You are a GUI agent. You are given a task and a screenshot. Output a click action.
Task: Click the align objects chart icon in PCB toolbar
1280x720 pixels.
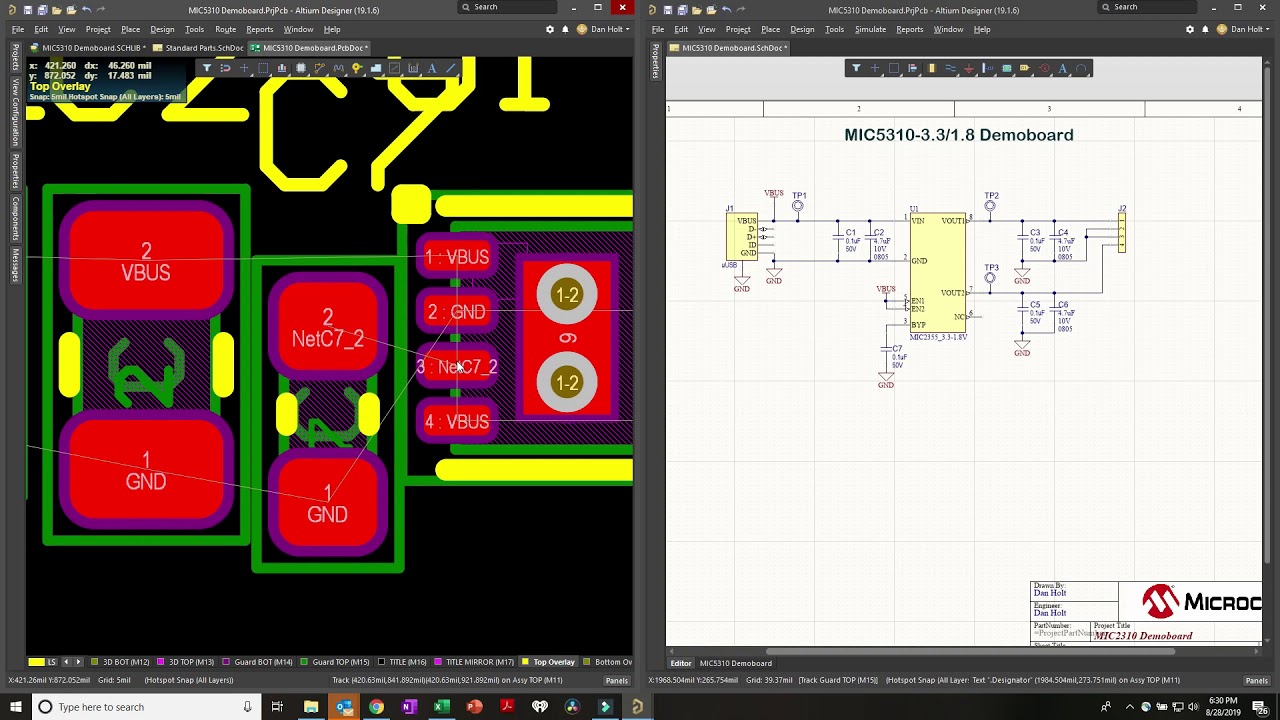click(282, 68)
